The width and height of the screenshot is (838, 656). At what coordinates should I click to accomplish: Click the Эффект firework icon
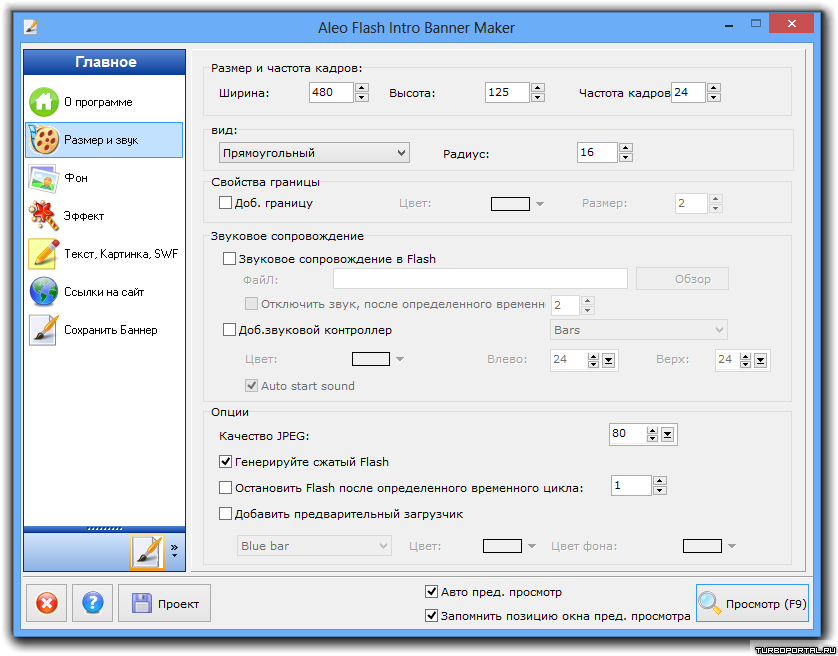(43, 215)
